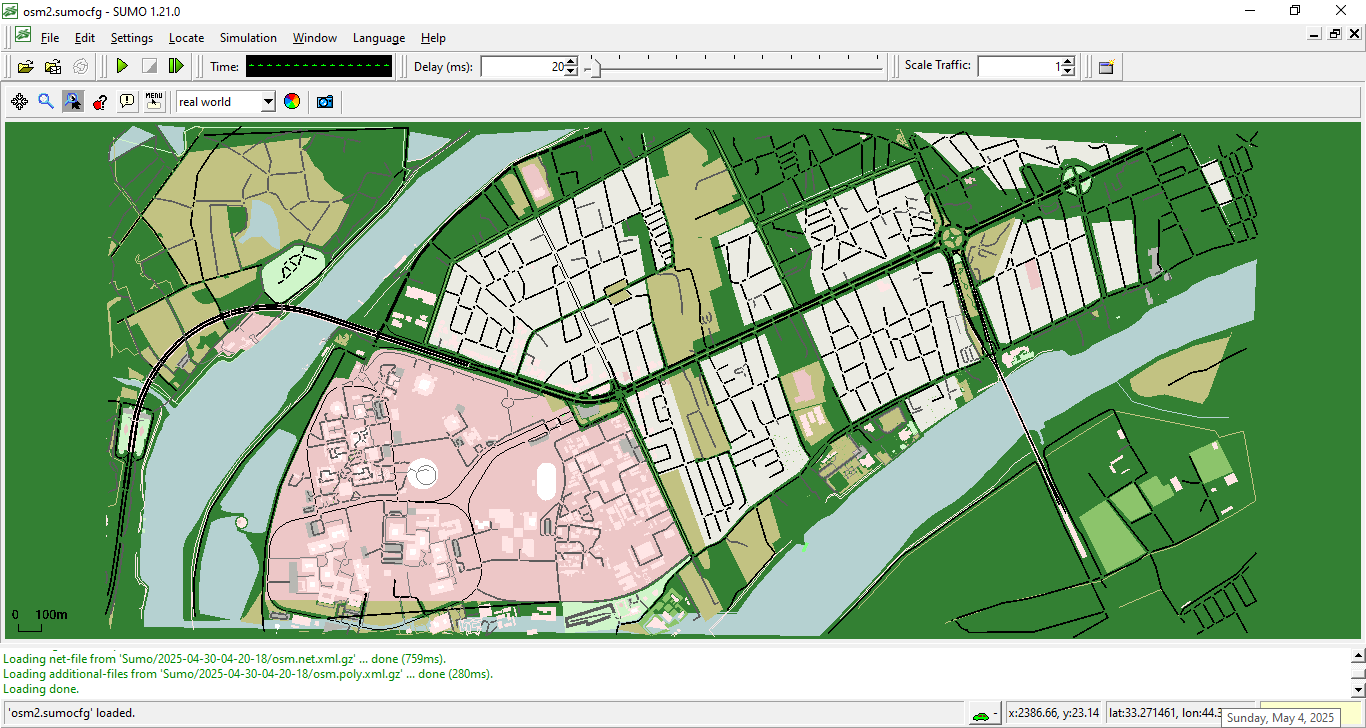Click the Open network file icon
Image resolution: width=1366 pixels, height=728 pixels.
[x=53, y=67]
